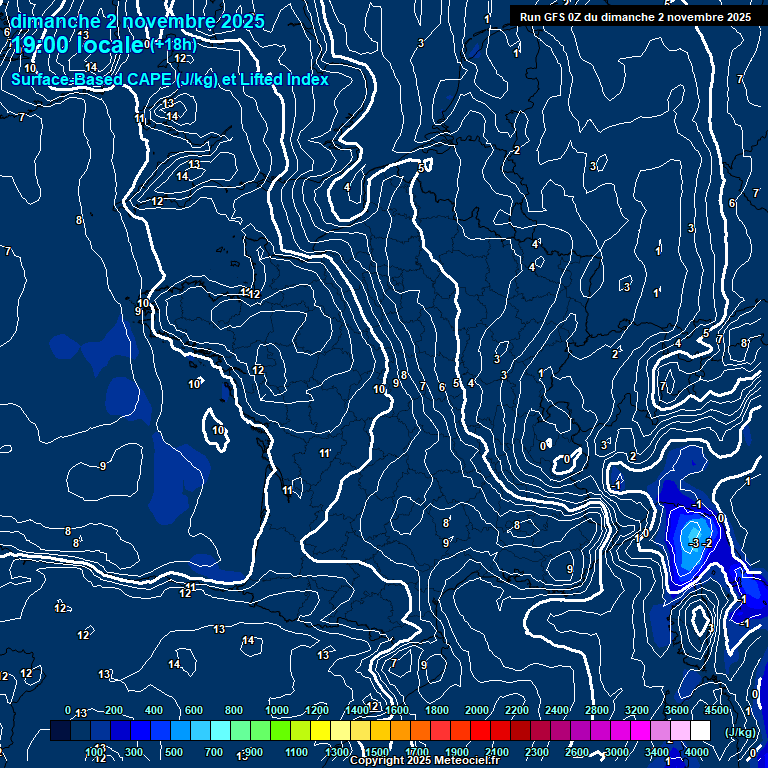The image size is (768, 768).
Task: Click the '1800' legend value
Action: coord(436,710)
